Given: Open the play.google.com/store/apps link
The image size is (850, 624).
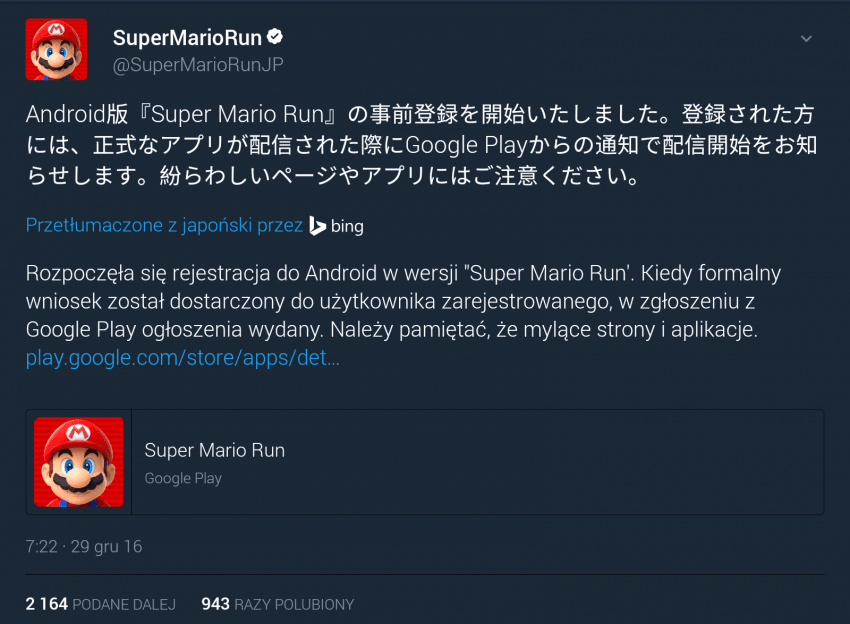Looking at the screenshot, I should (x=183, y=358).
